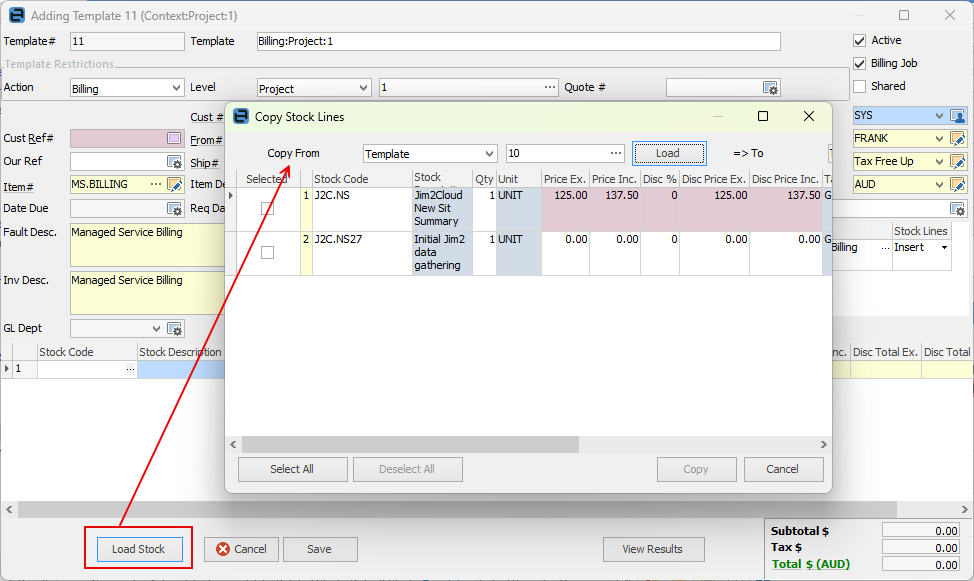Uncheck the Billing Job checkbox
The height and width of the screenshot is (581, 974).
(860, 63)
